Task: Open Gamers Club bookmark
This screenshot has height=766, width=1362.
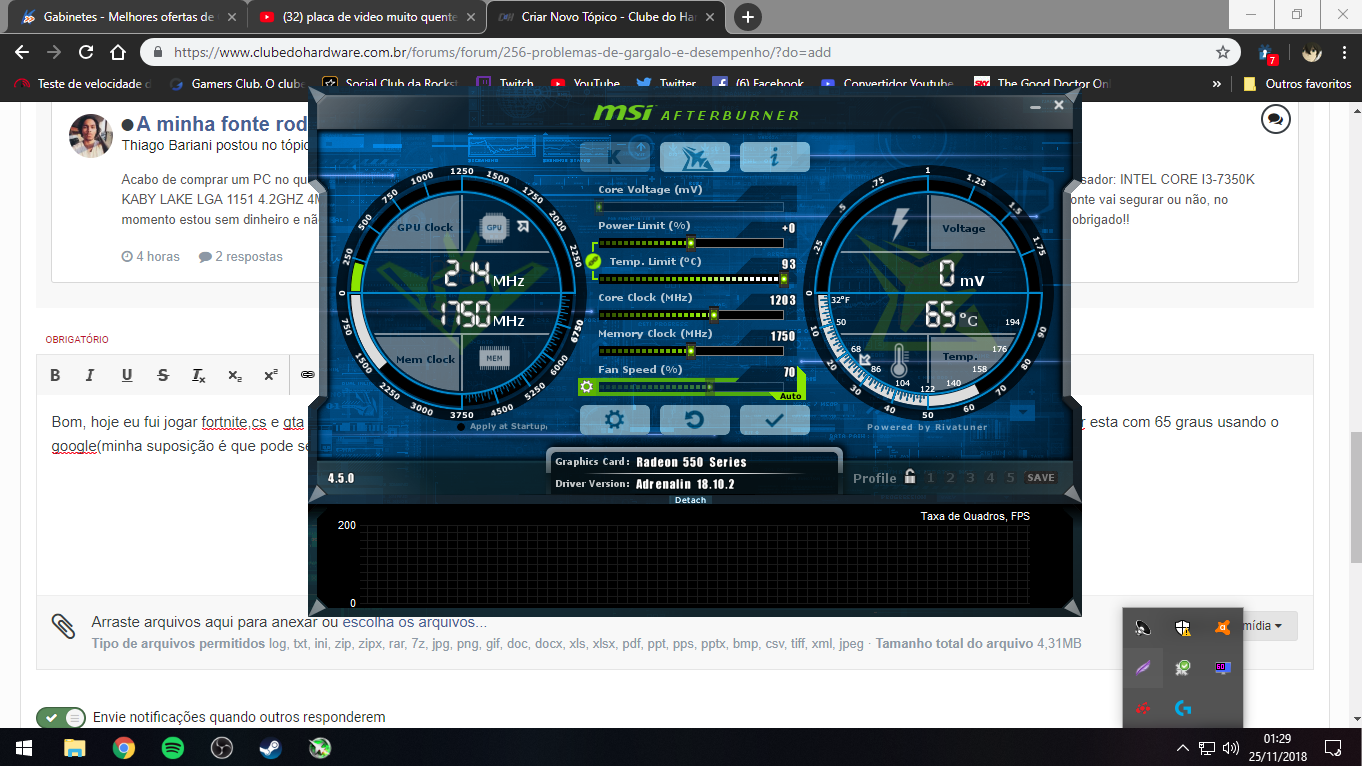Action: [x=238, y=84]
